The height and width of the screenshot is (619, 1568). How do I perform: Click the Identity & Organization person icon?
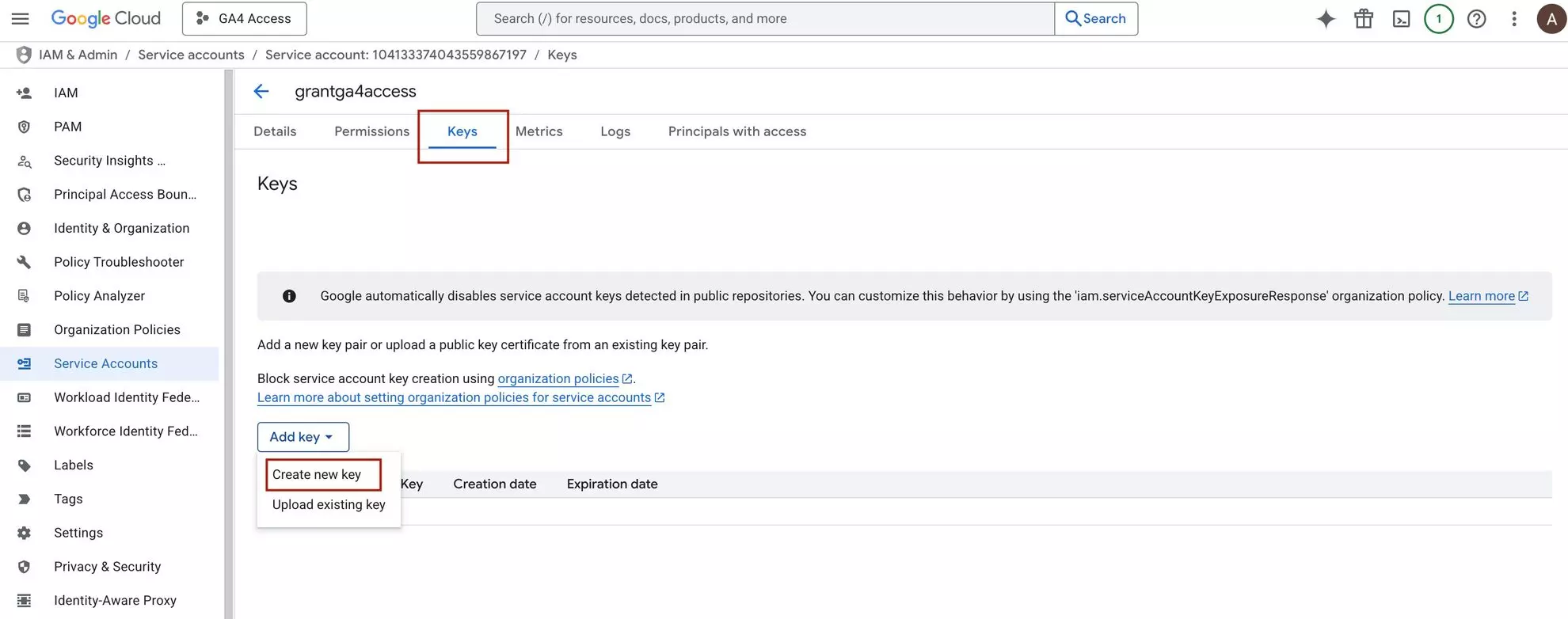pos(24,228)
